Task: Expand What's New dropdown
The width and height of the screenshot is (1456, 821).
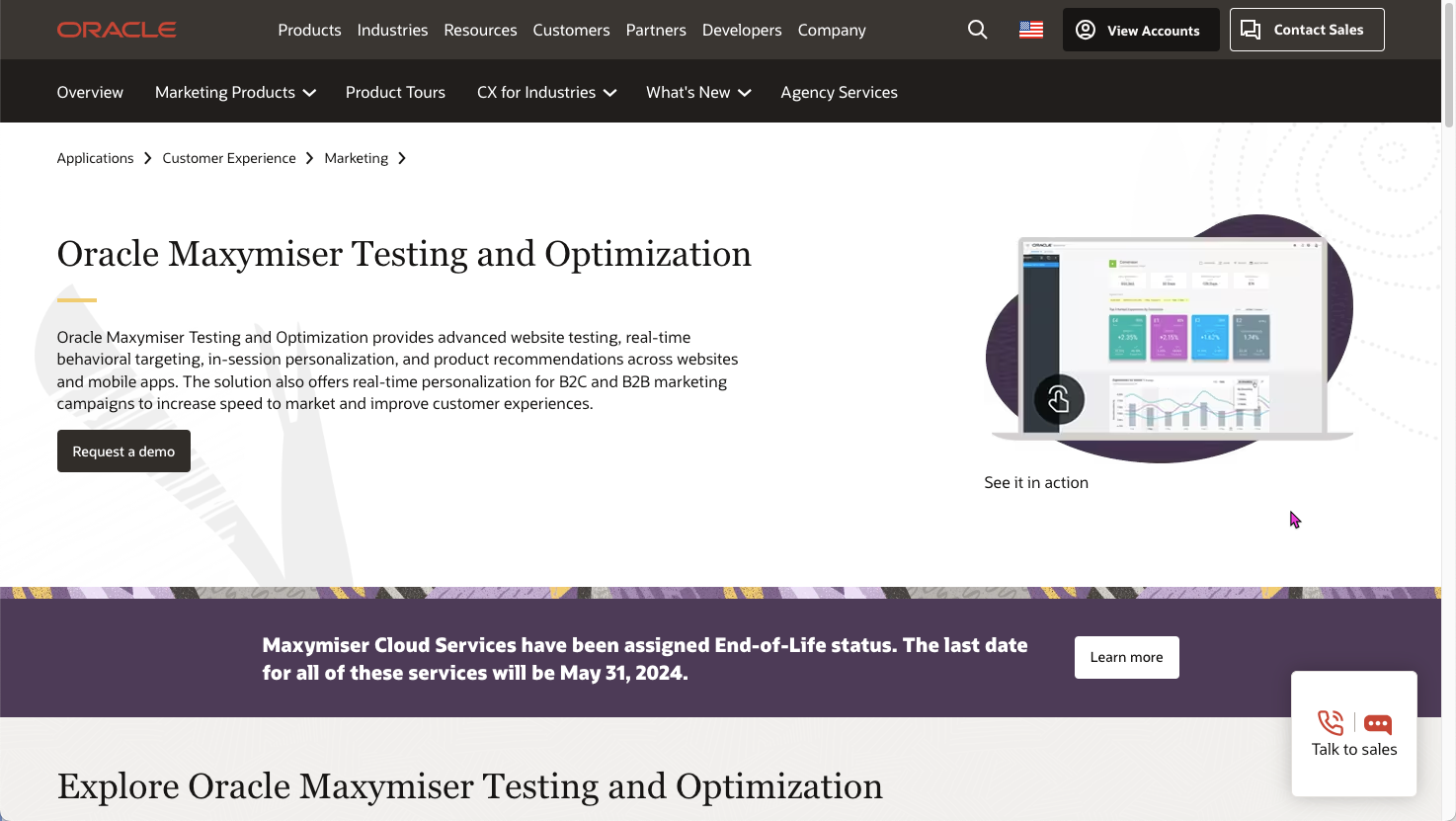Action: pyautogui.click(x=698, y=92)
